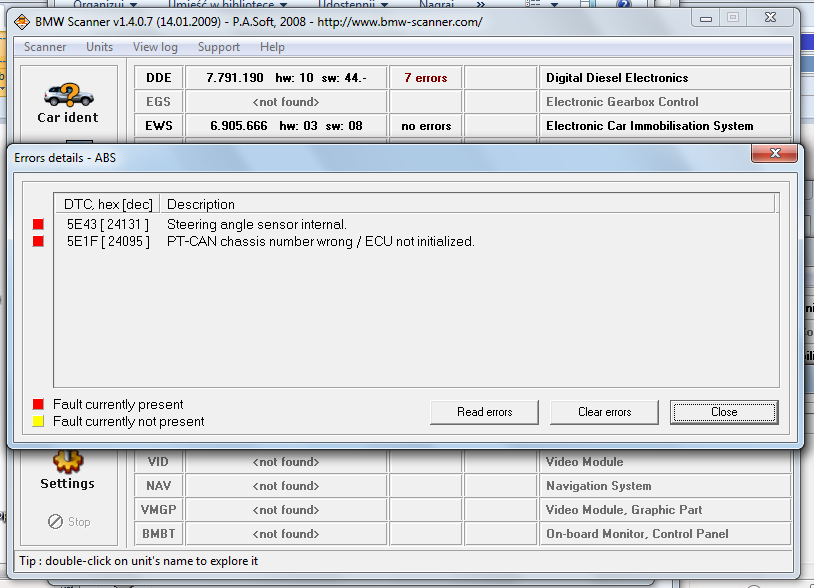Click the DTC, hex [dec] column header

tap(107, 204)
